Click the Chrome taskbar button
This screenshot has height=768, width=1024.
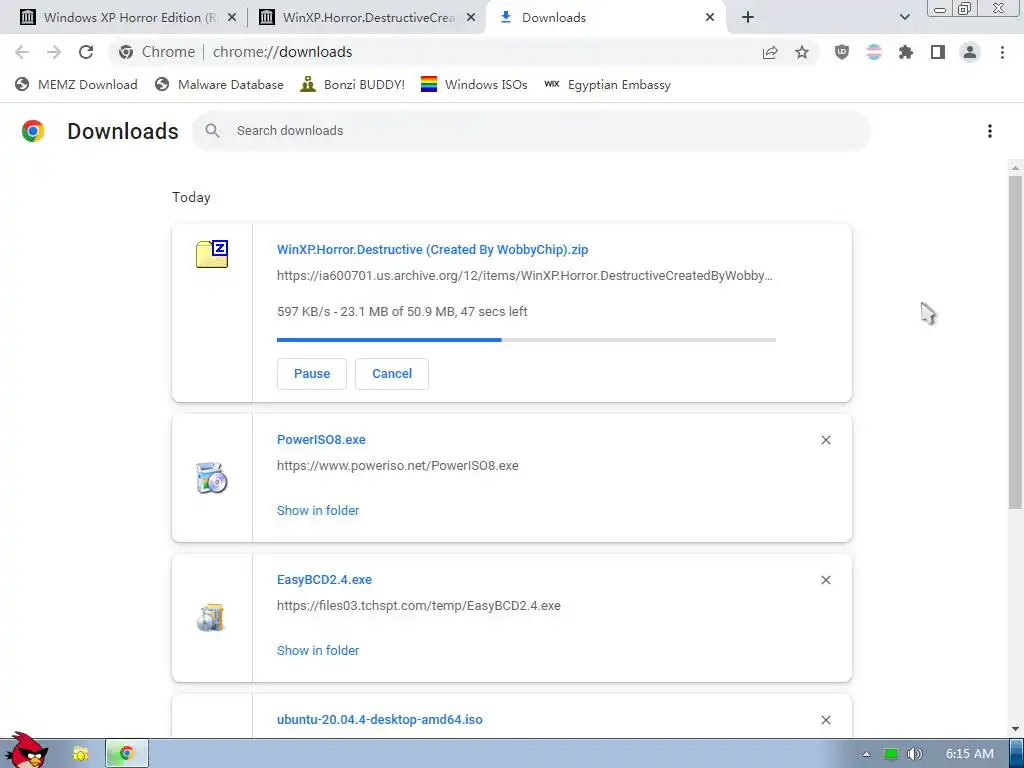pyautogui.click(x=127, y=754)
